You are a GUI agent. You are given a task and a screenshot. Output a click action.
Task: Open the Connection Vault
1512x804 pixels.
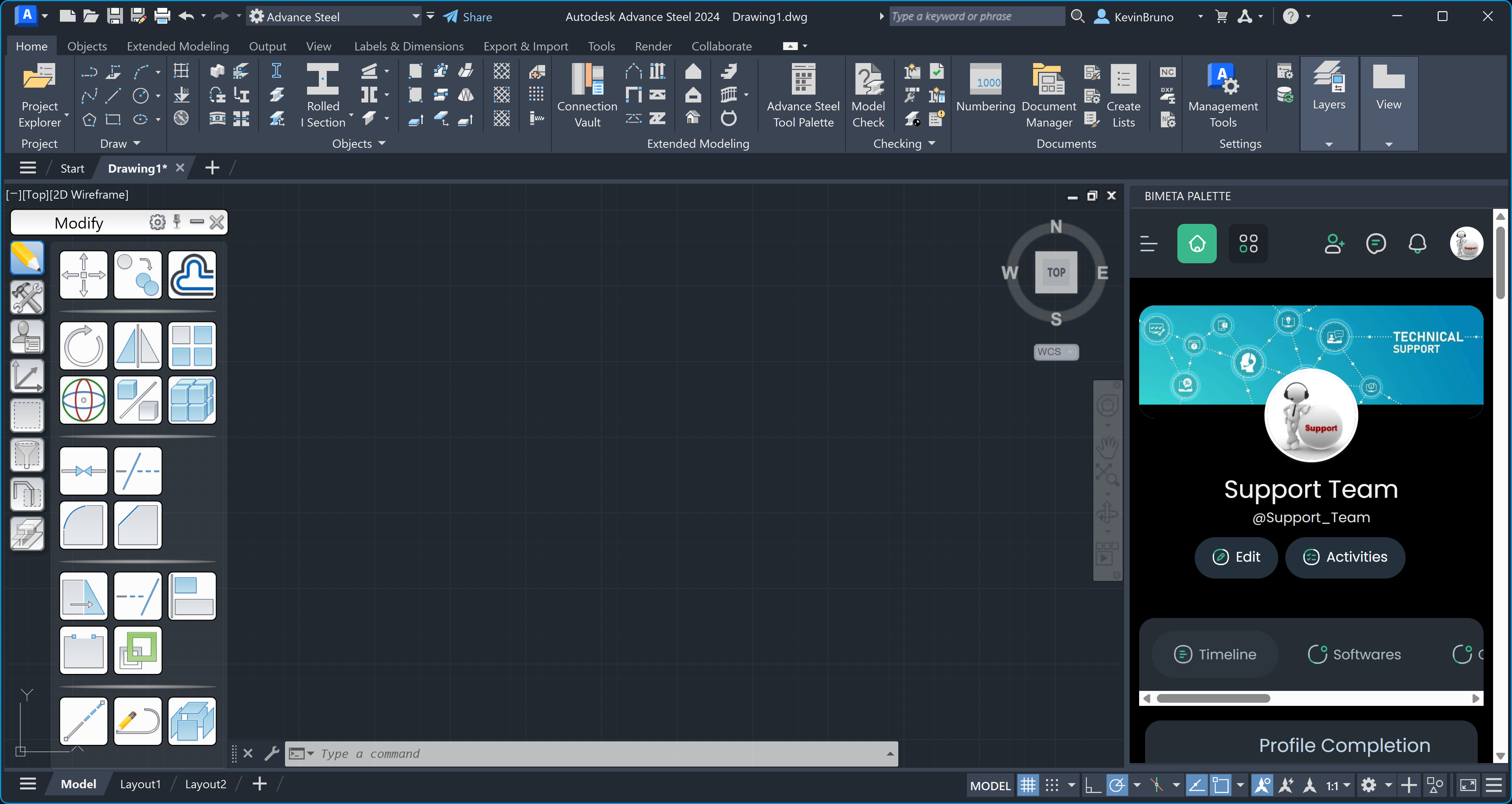(587, 96)
